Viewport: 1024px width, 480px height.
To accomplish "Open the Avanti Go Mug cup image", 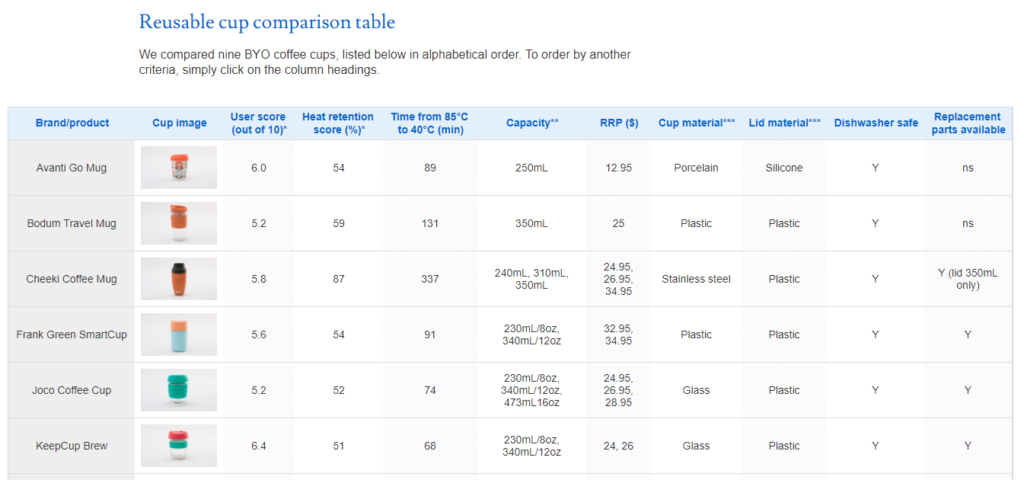I will click(179, 168).
